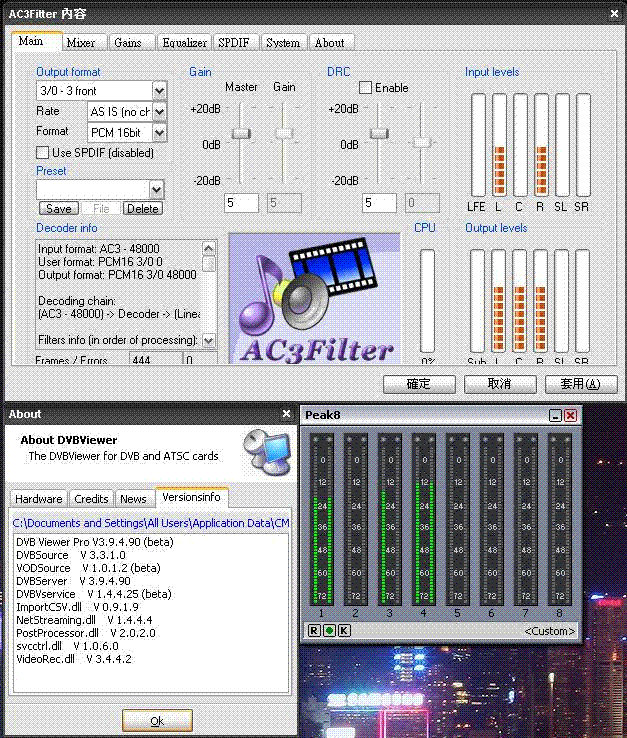The height and width of the screenshot is (738, 627).
Task: Click the DRC value field showing 5
Action: (379, 203)
